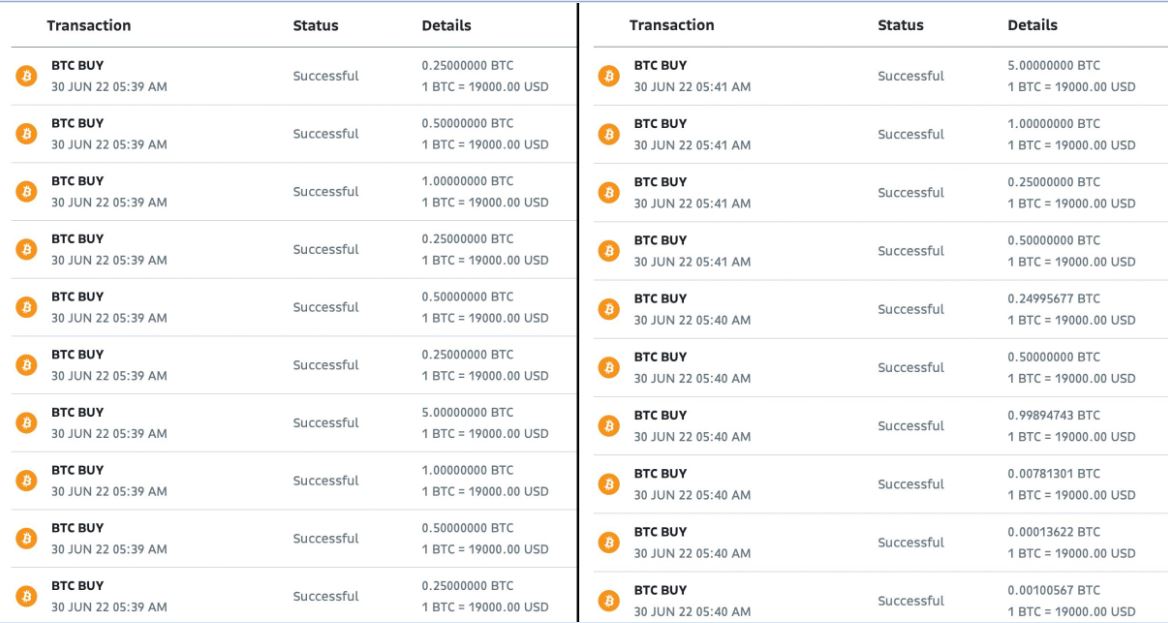Select the amount 0.00100567 BTC
This screenshot has width=1168, height=623.
click(1053, 590)
